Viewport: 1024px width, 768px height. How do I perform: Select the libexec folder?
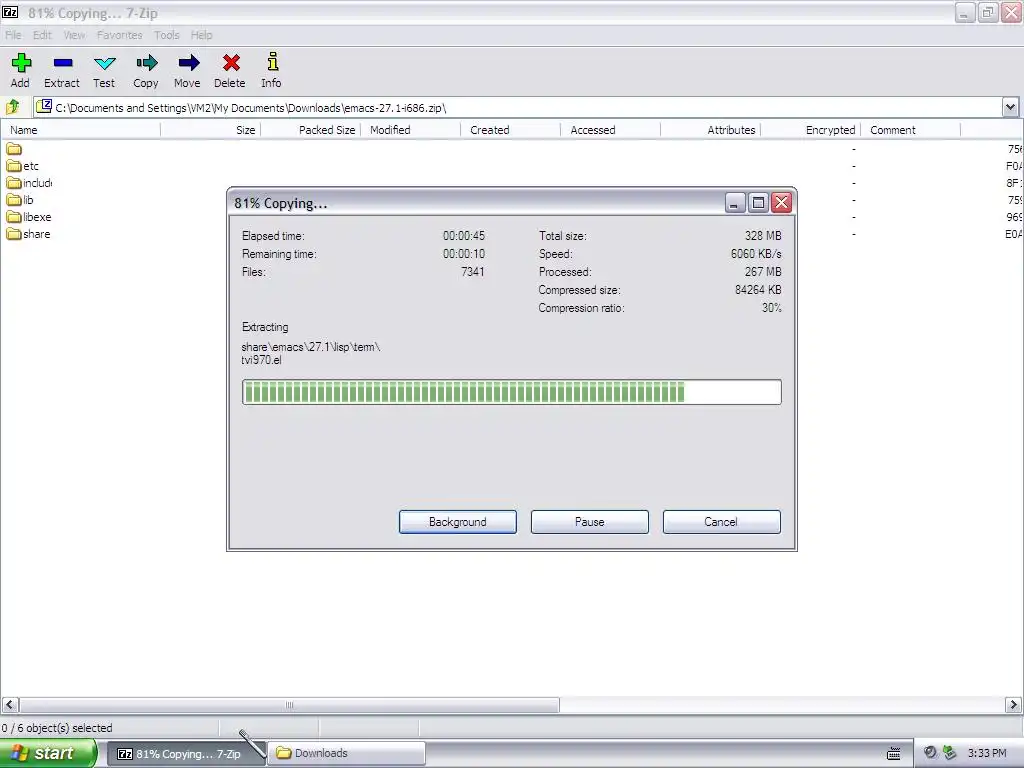[x=29, y=217]
